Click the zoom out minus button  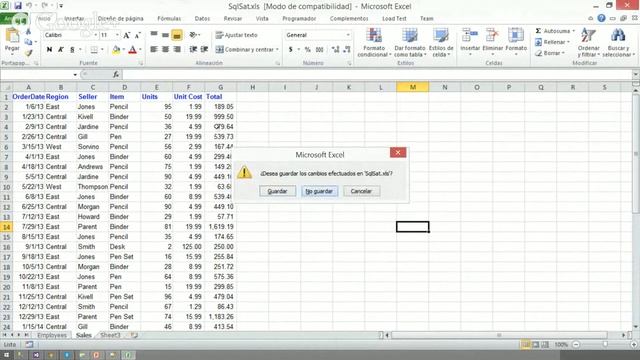click(x=576, y=345)
